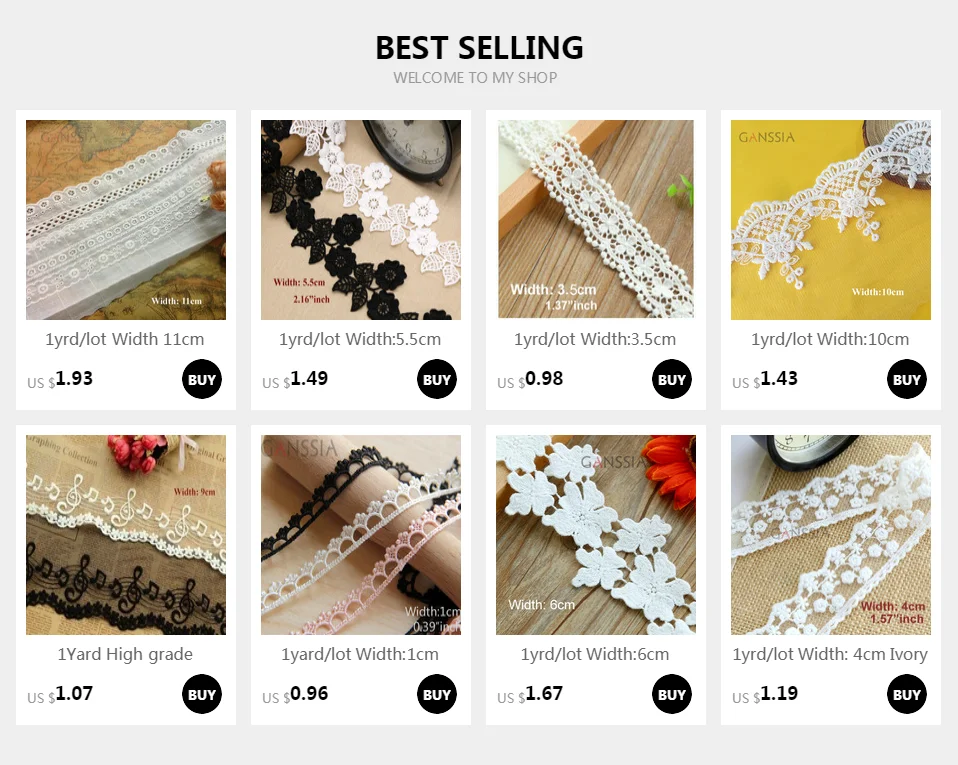Click the '1yrd/lot Width:5.5cm' title link
This screenshot has height=765, width=958.
point(360,339)
